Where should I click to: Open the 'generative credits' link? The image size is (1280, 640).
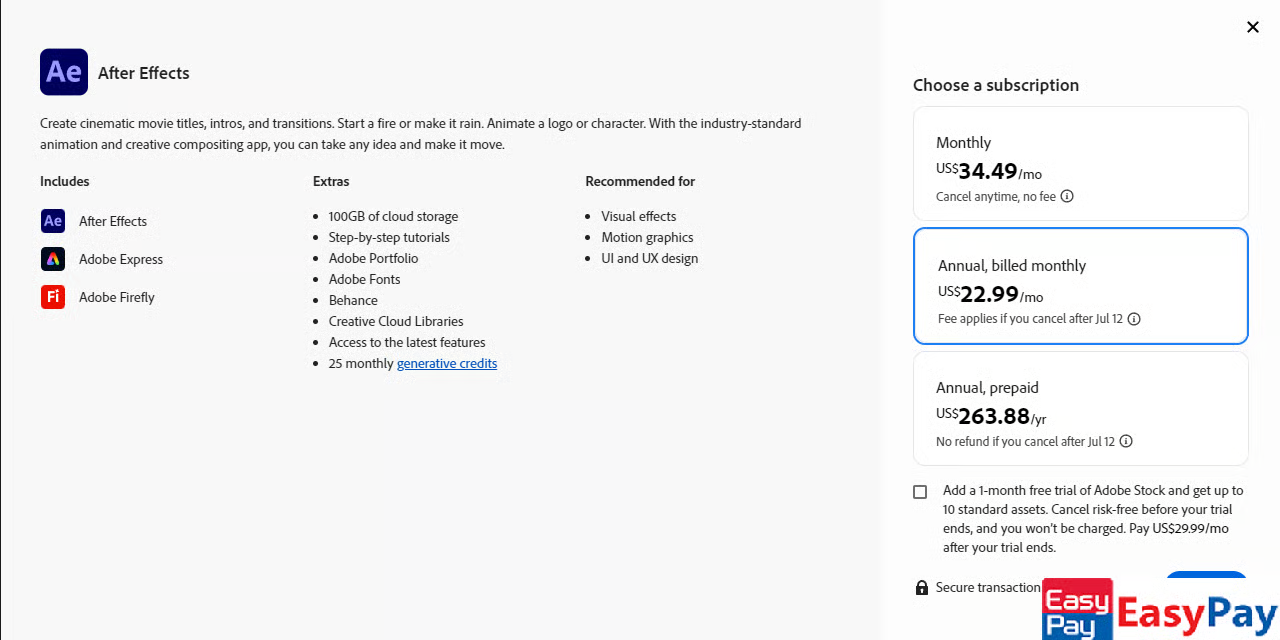(x=447, y=363)
